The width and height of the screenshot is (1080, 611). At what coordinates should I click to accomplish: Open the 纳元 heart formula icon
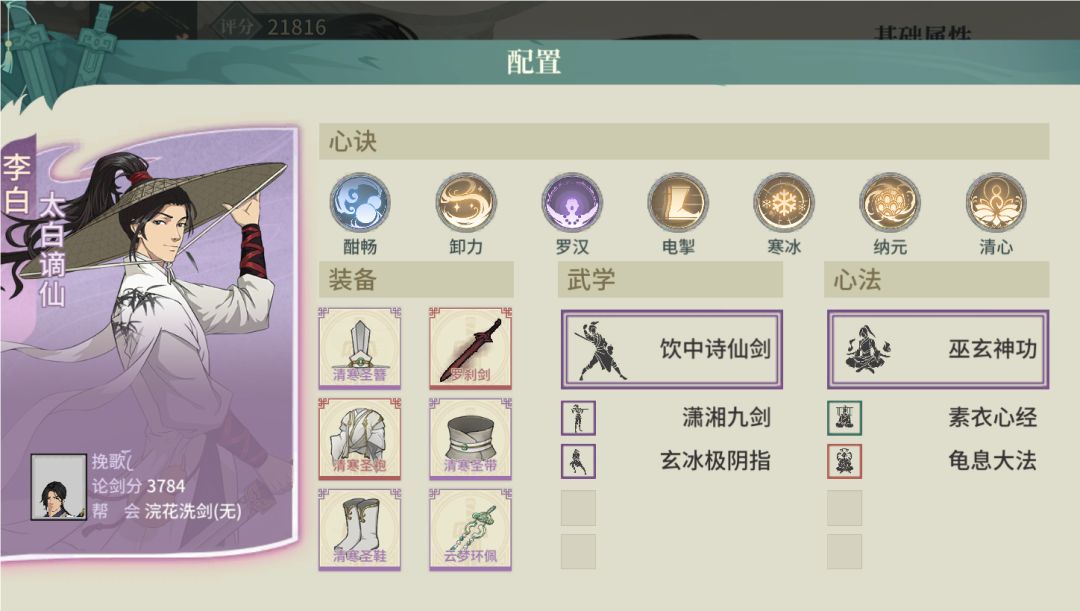(890, 203)
